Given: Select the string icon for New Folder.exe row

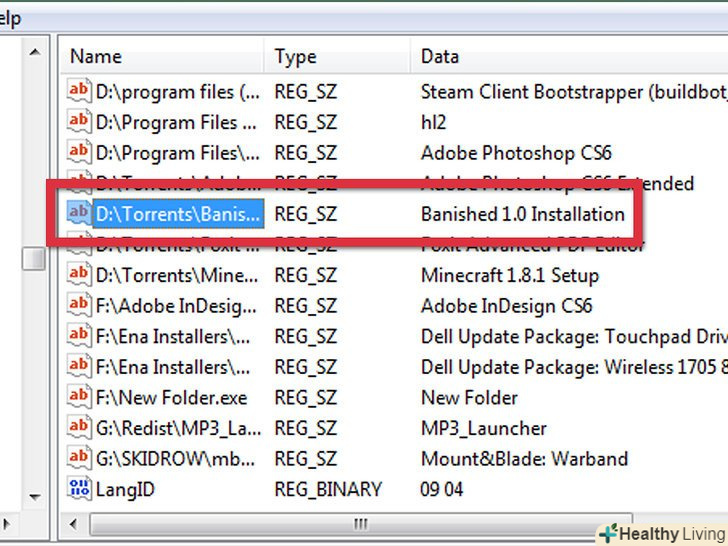Looking at the screenshot, I should coord(78,397).
